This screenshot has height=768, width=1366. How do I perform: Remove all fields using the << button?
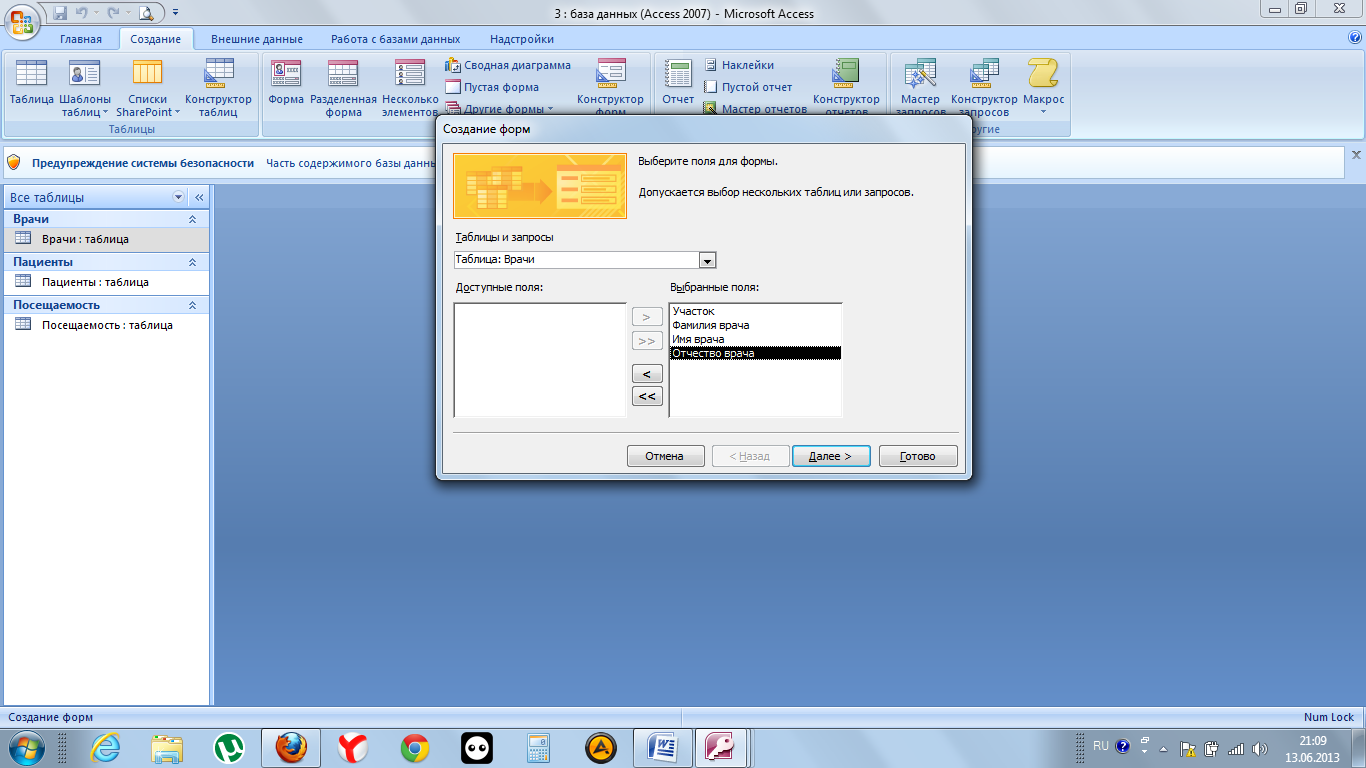(647, 396)
